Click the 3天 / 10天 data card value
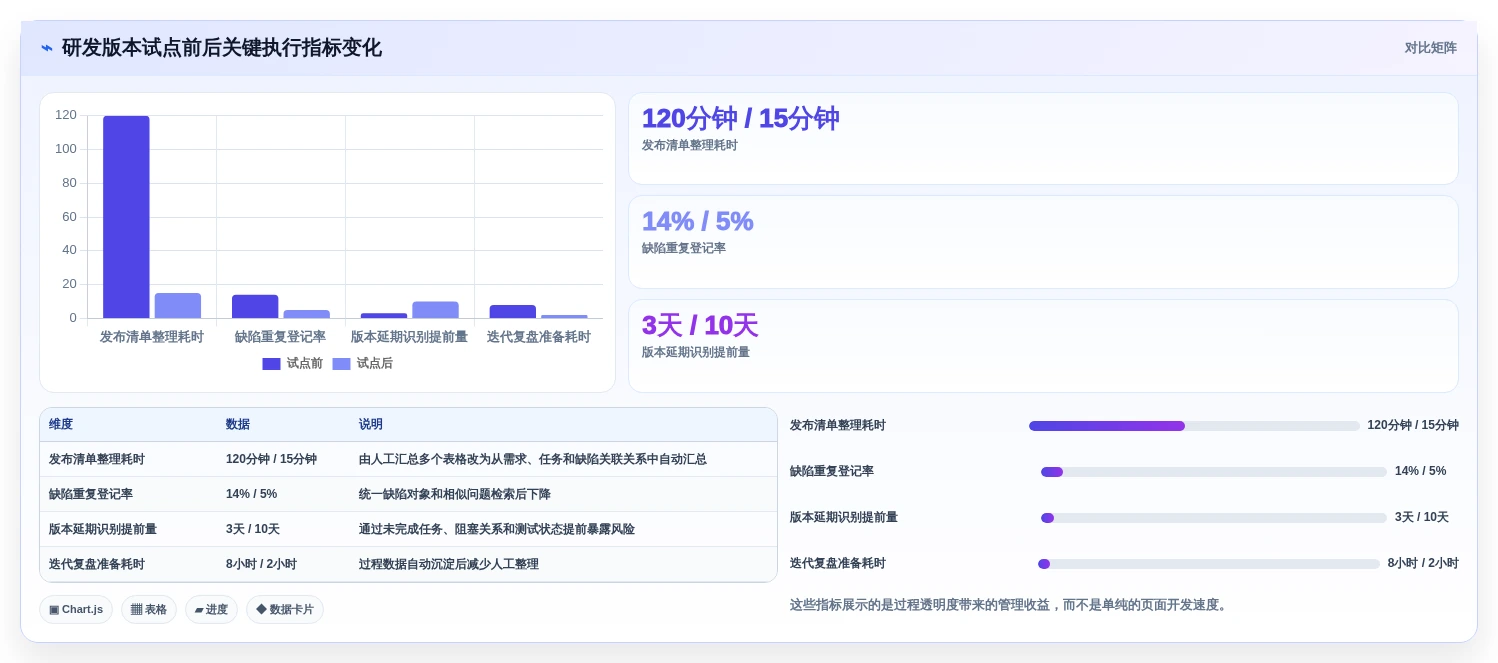Screen dimensions: 1498x663 [700, 326]
